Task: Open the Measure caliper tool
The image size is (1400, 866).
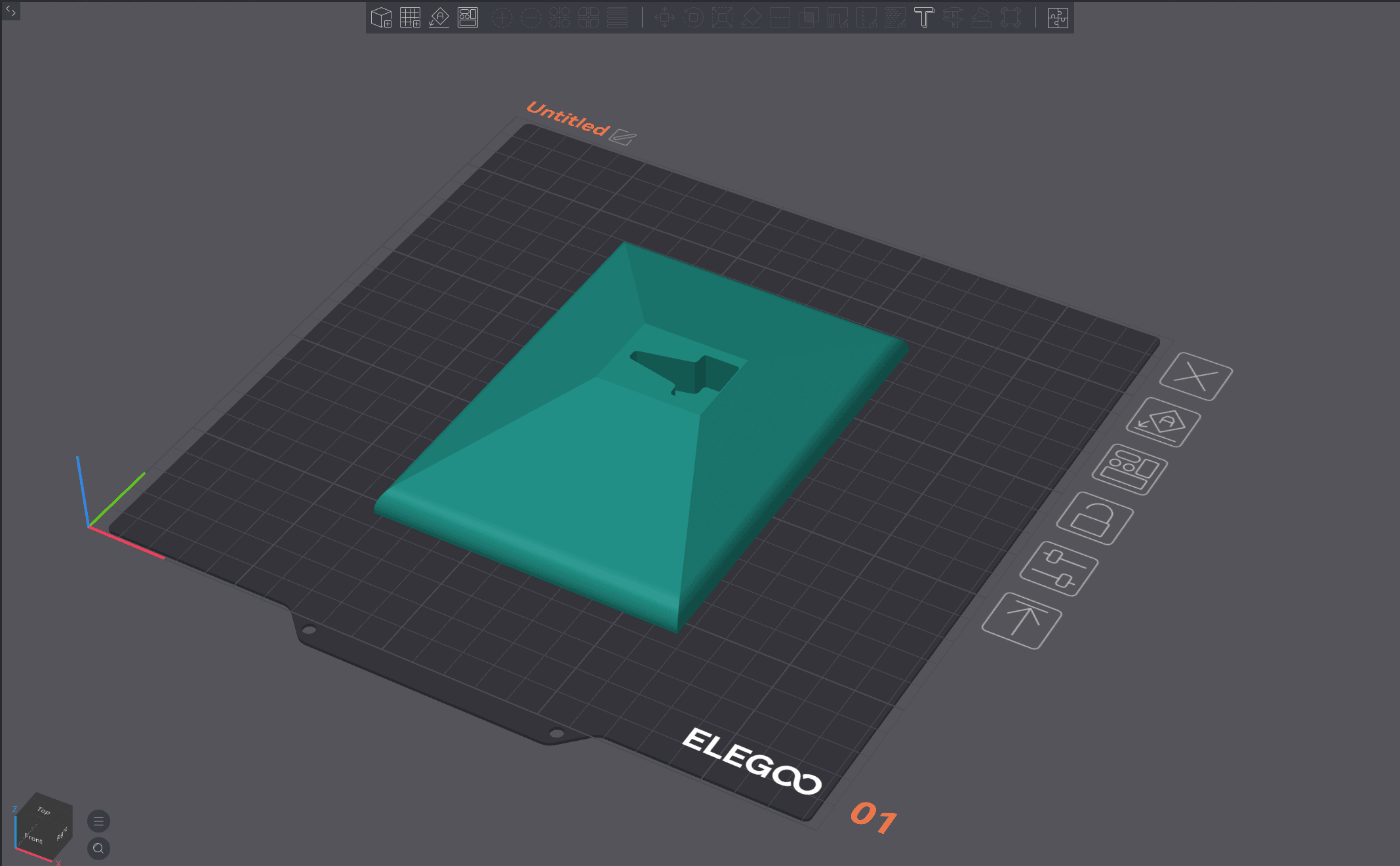Action: [x=953, y=18]
